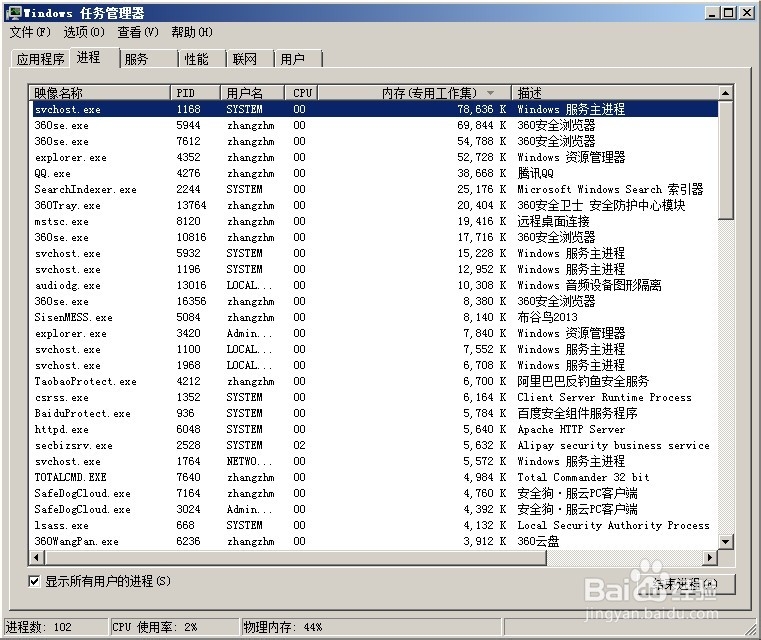Screen dimensions: 761x640
Task: Open the 帮助(H) menu
Action: (192, 33)
